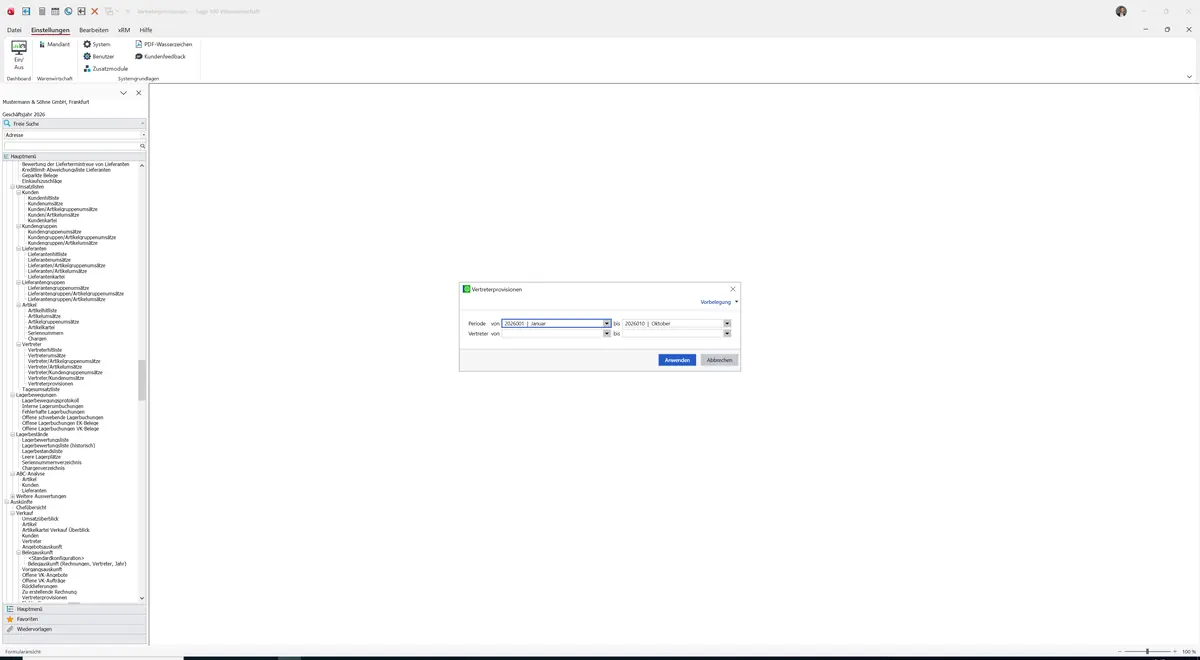The width and height of the screenshot is (1200, 660).
Task: Open the Hilfe ribbon tab
Action: tap(146, 30)
